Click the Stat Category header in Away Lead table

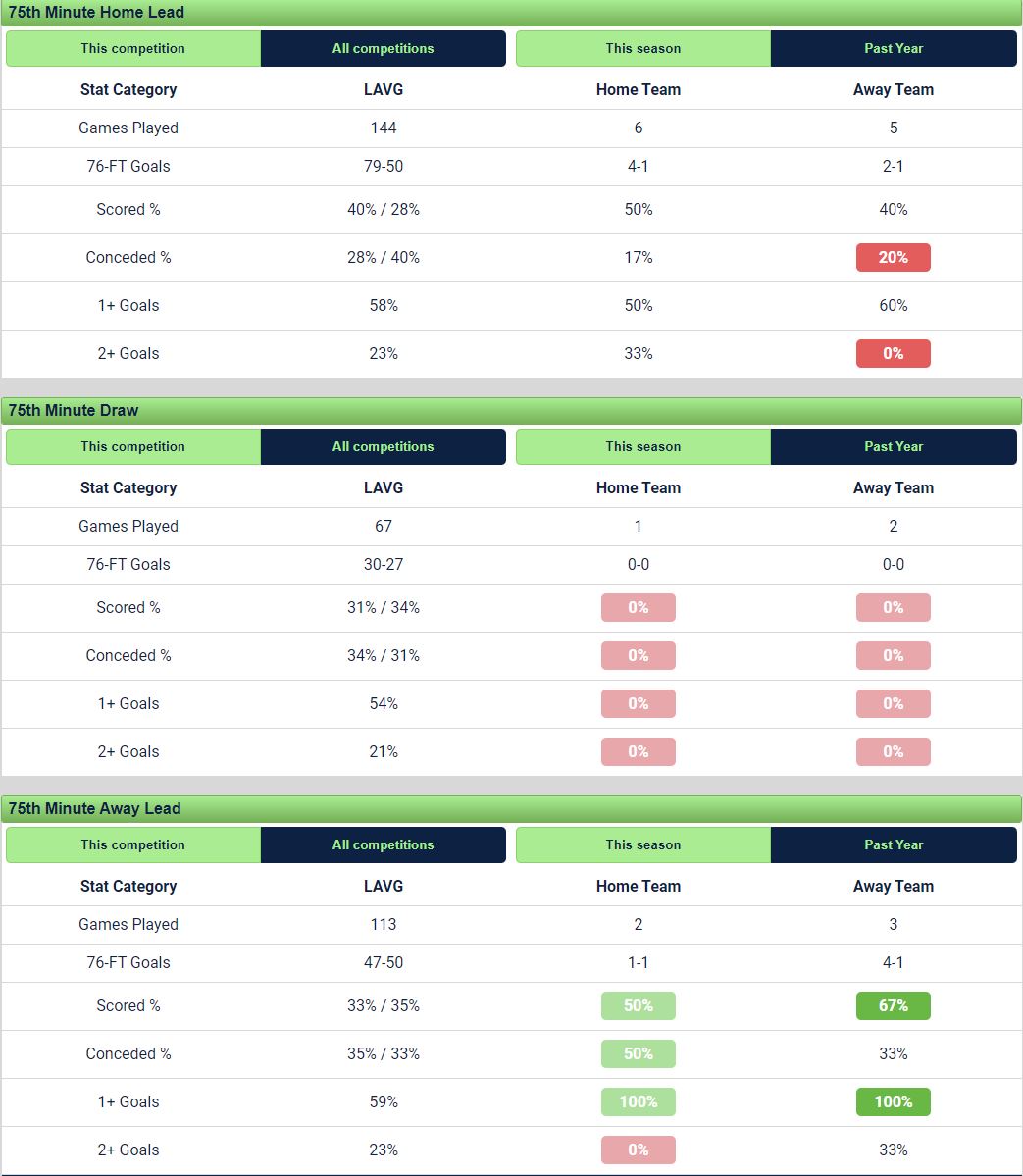point(128,886)
